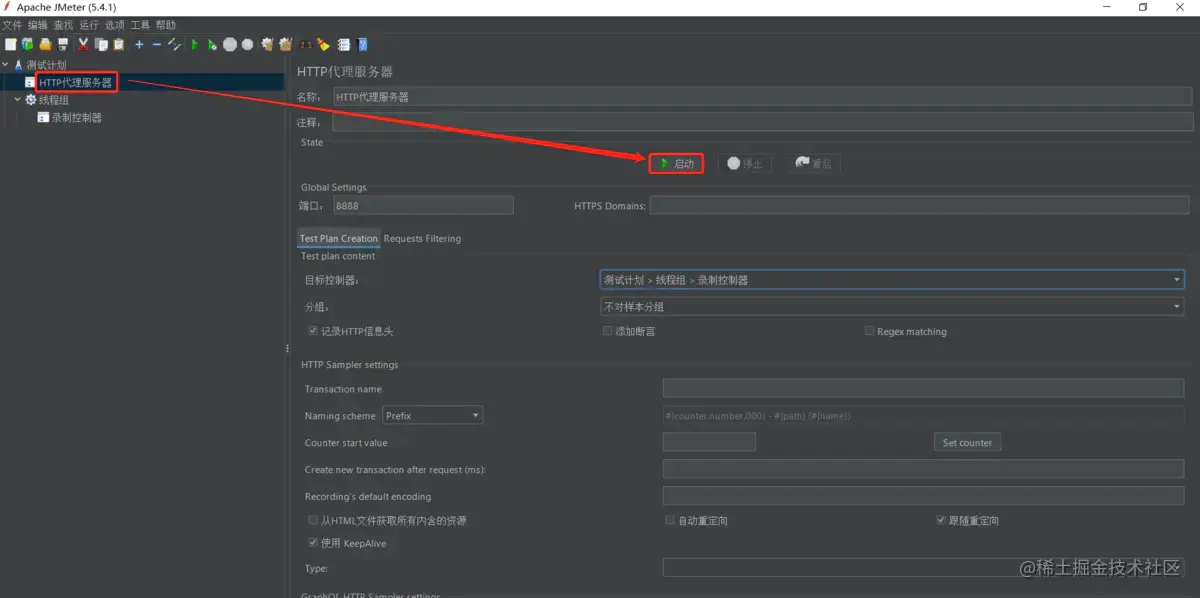Open the Naming scheme Prefix dropdown

coord(433,415)
